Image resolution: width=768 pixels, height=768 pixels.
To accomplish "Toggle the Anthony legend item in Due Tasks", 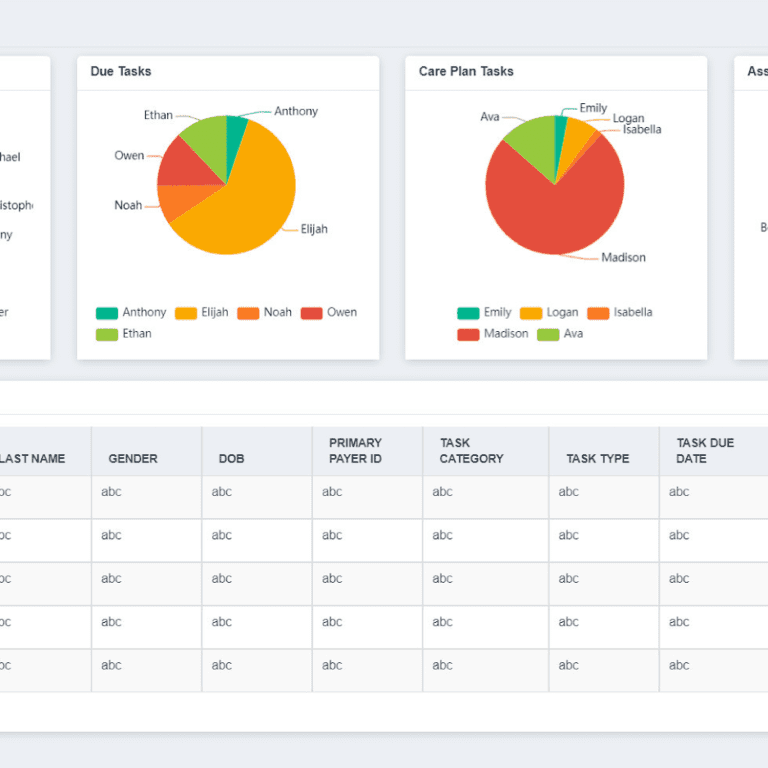I will pos(131,313).
